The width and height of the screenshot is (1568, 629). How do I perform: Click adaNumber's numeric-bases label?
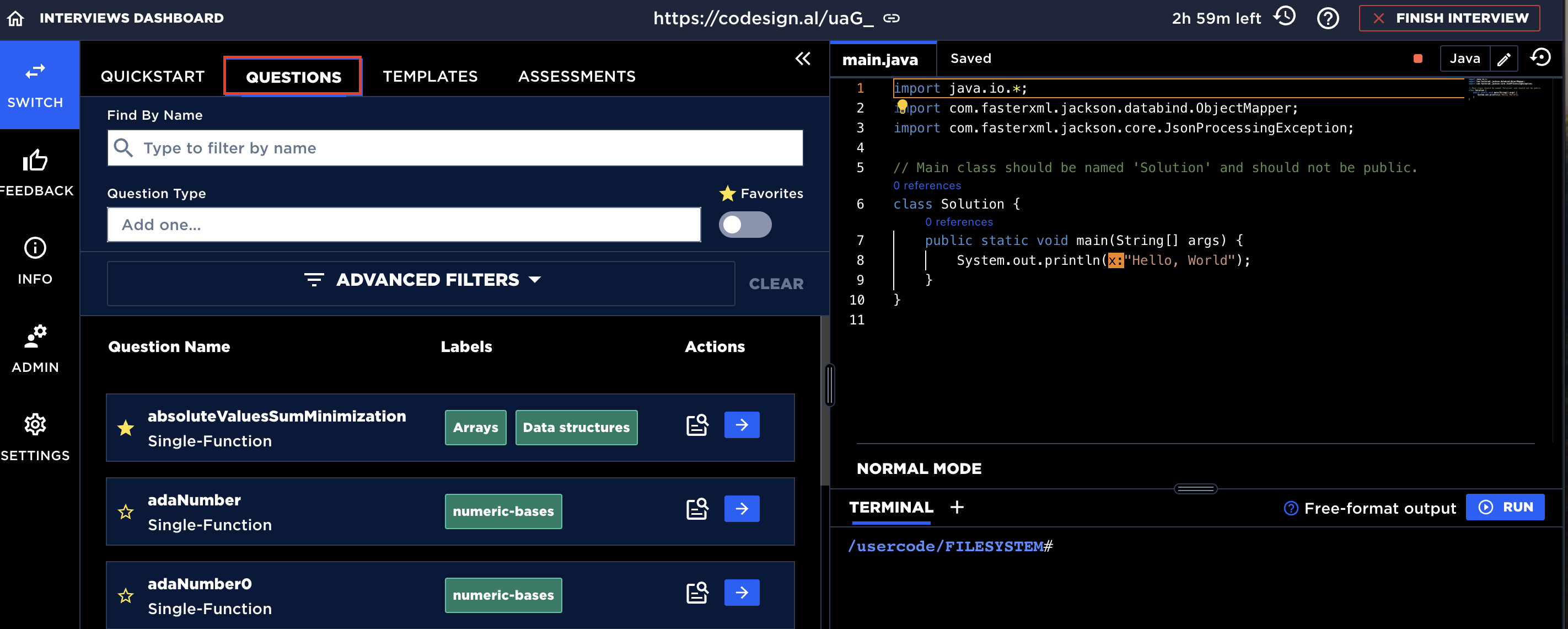503,511
